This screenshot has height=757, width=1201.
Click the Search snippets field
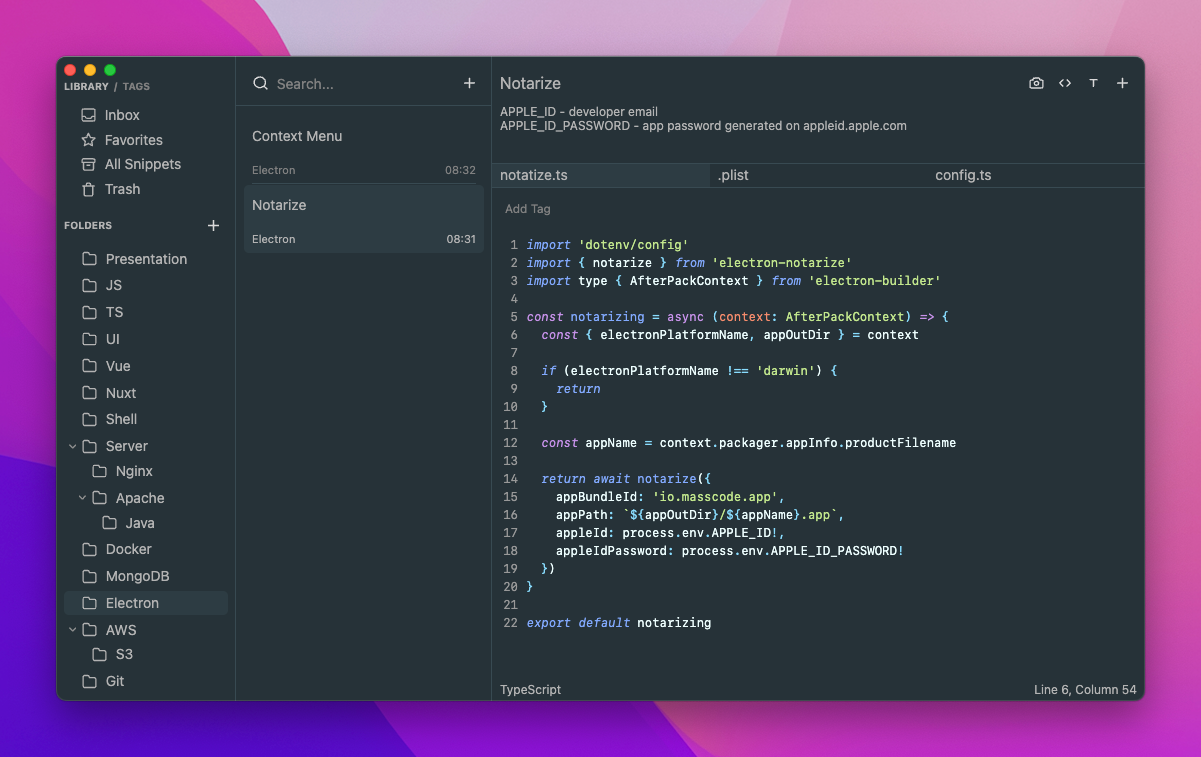point(365,84)
